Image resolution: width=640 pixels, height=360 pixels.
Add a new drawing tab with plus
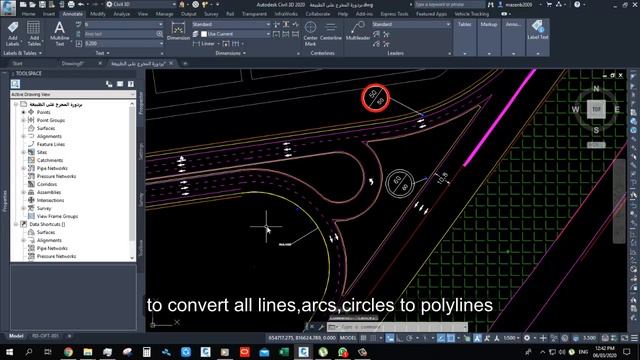pyautogui.click(x=185, y=63)
